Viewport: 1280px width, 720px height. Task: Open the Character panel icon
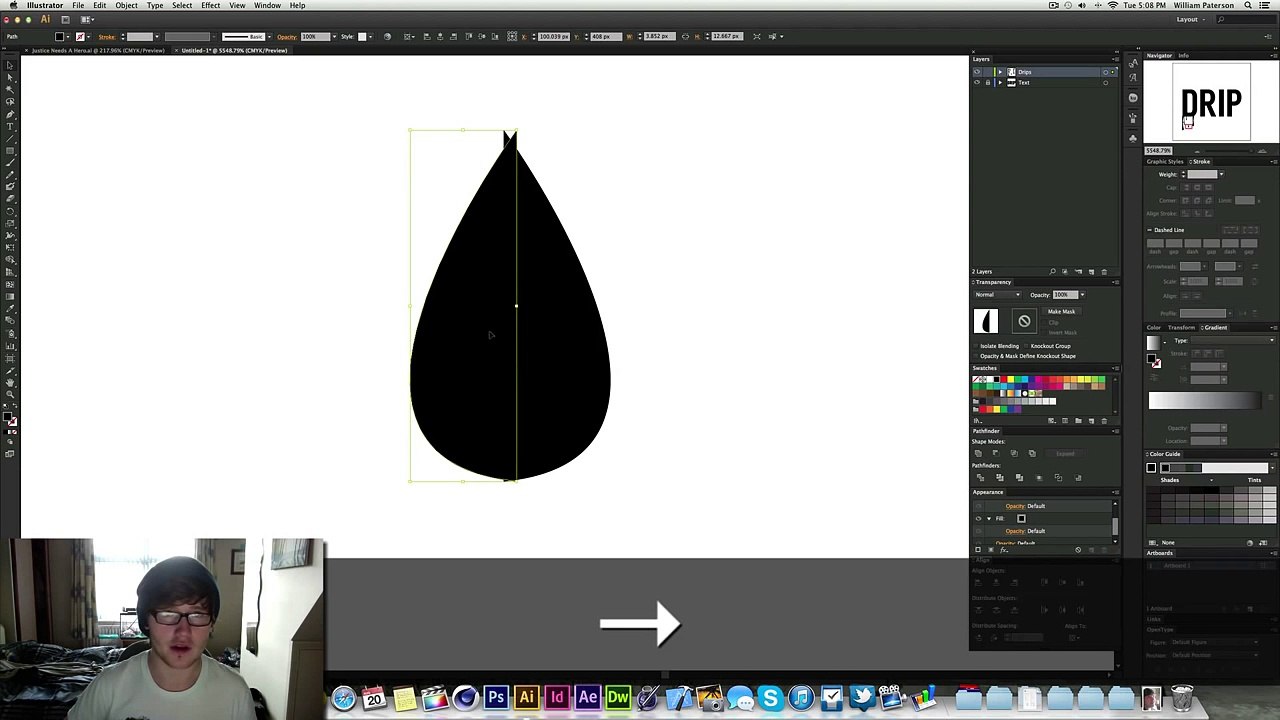[x=1133, y=77]
